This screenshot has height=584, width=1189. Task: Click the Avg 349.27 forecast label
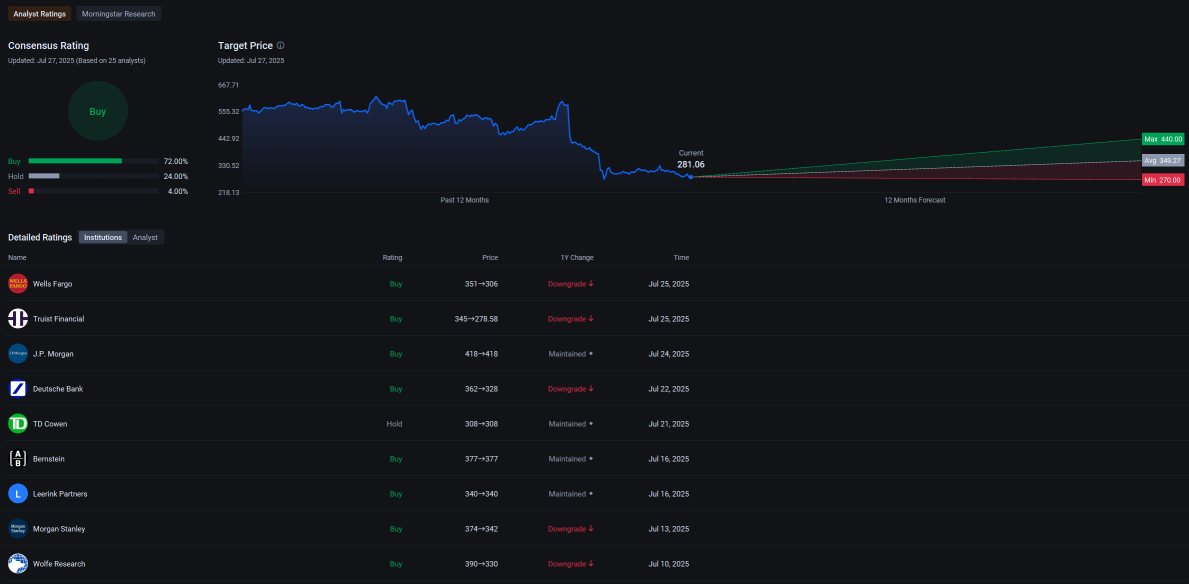[1162, 161]
